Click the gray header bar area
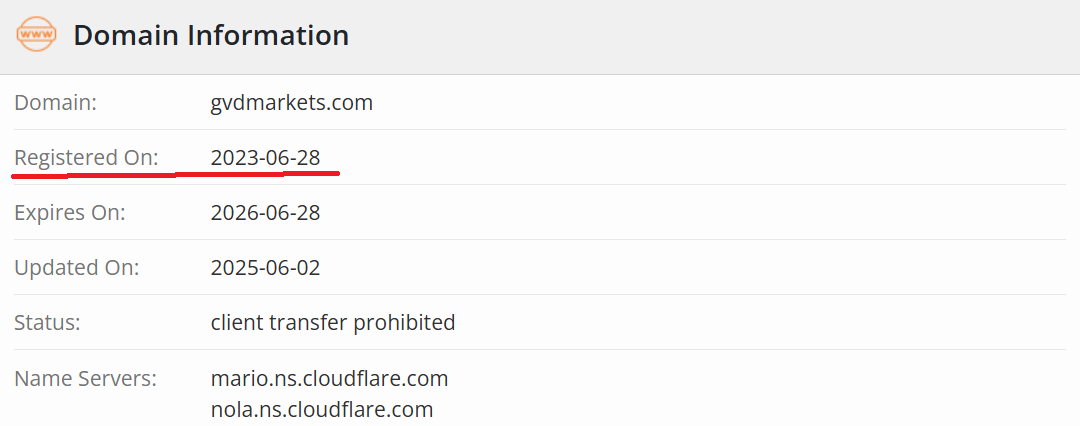Screen dimensions: 1080x426 700,36
